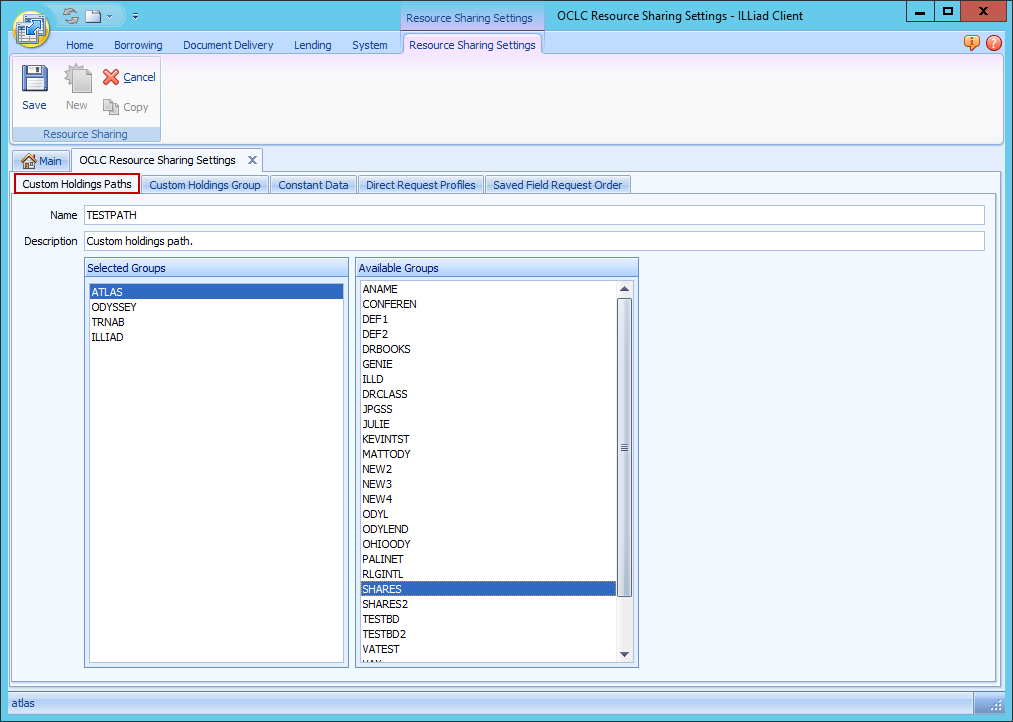Close the OCLC Resource Sharing Settings tab
This screenshot has width=1013, height=722.
click(252, 159)
